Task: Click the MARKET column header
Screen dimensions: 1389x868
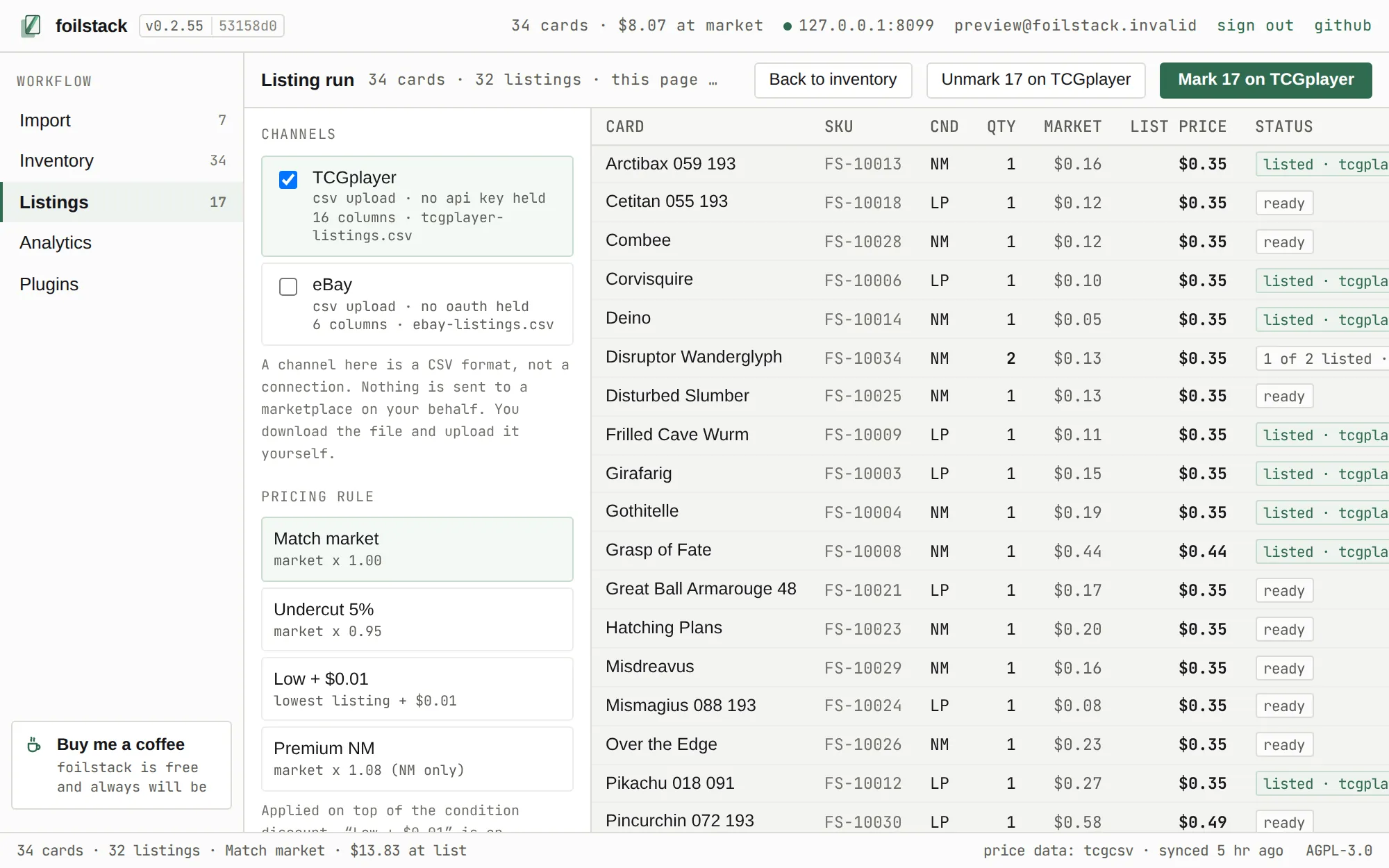Action: [x=1072, y=126]
